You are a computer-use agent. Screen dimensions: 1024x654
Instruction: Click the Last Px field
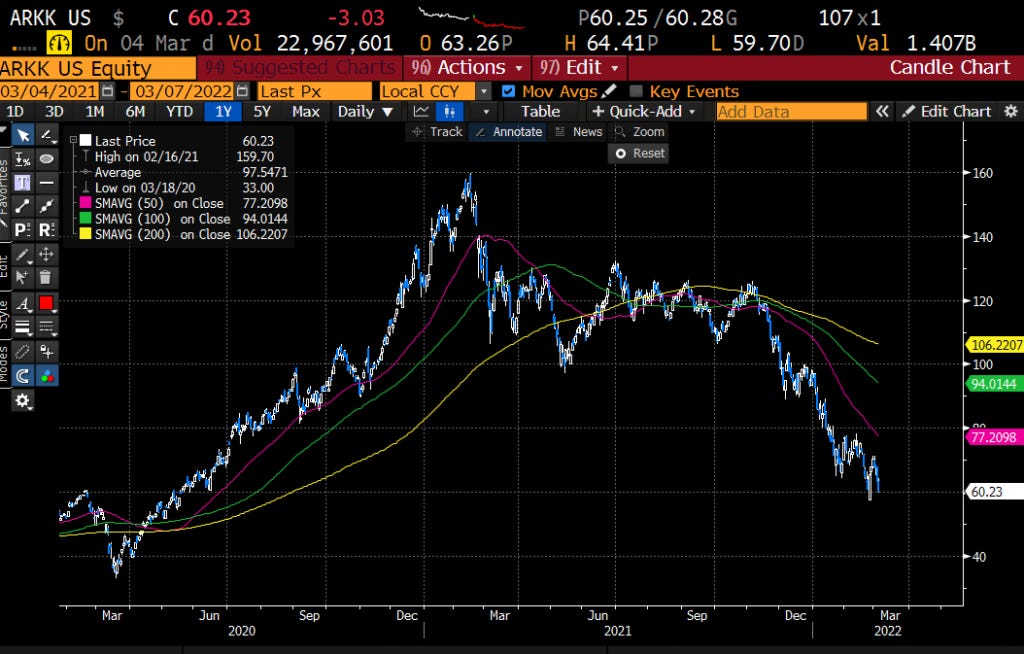click(314, 91)
